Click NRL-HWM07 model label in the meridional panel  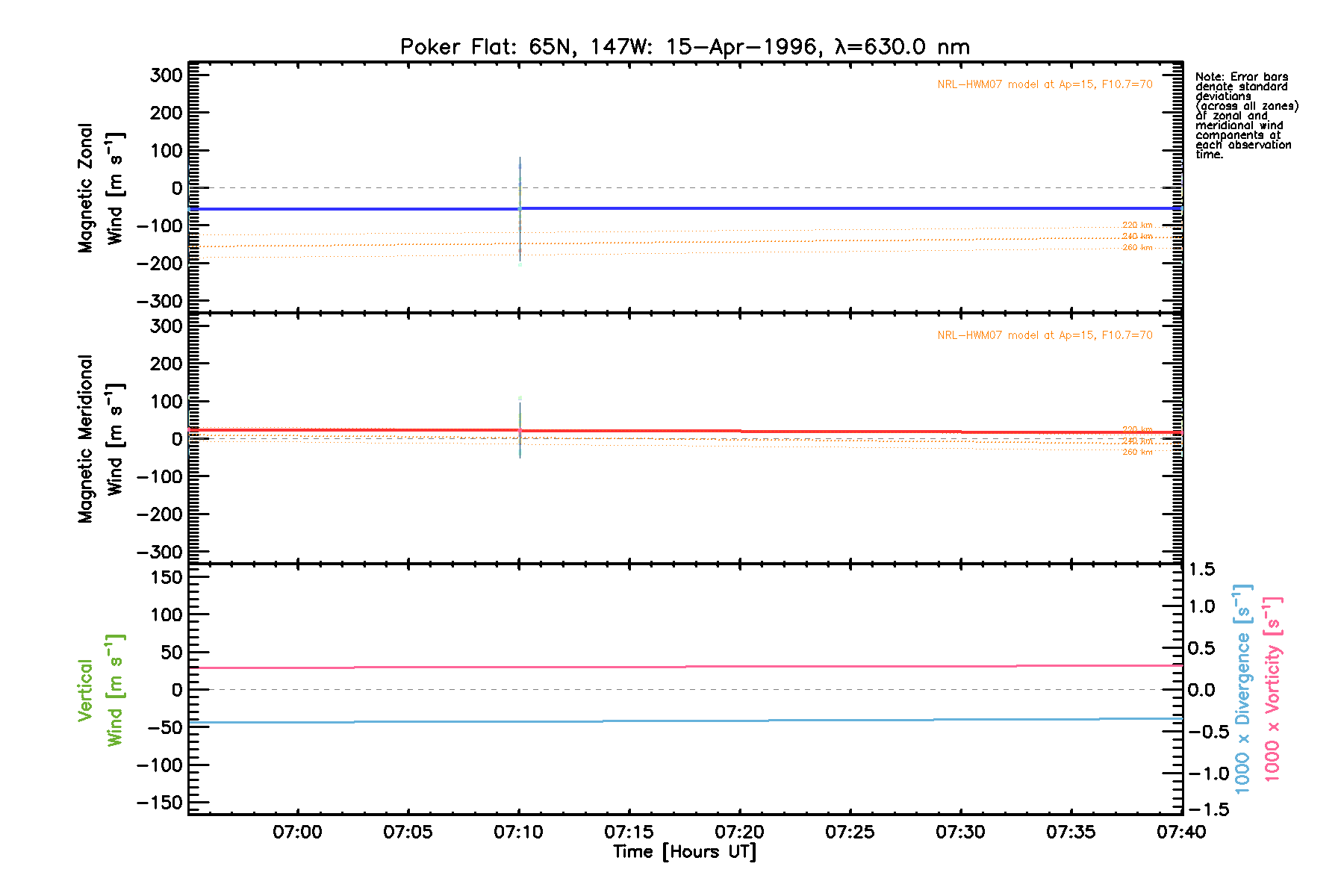[1045, 335]
